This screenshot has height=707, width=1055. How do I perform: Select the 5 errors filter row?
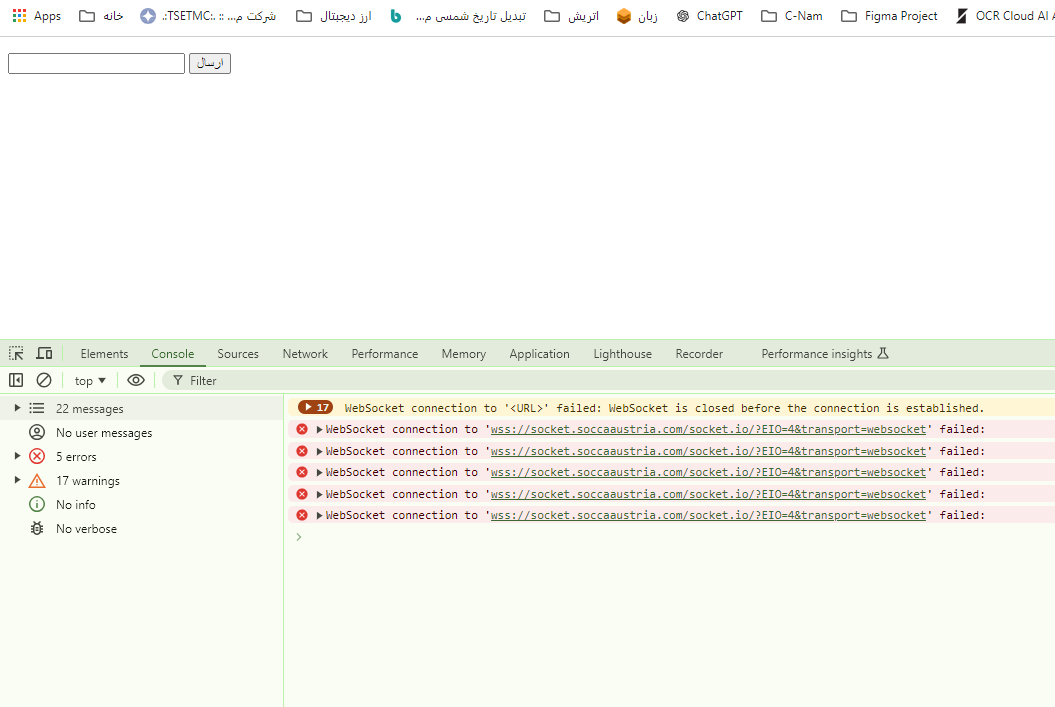(x=141, y=456)
